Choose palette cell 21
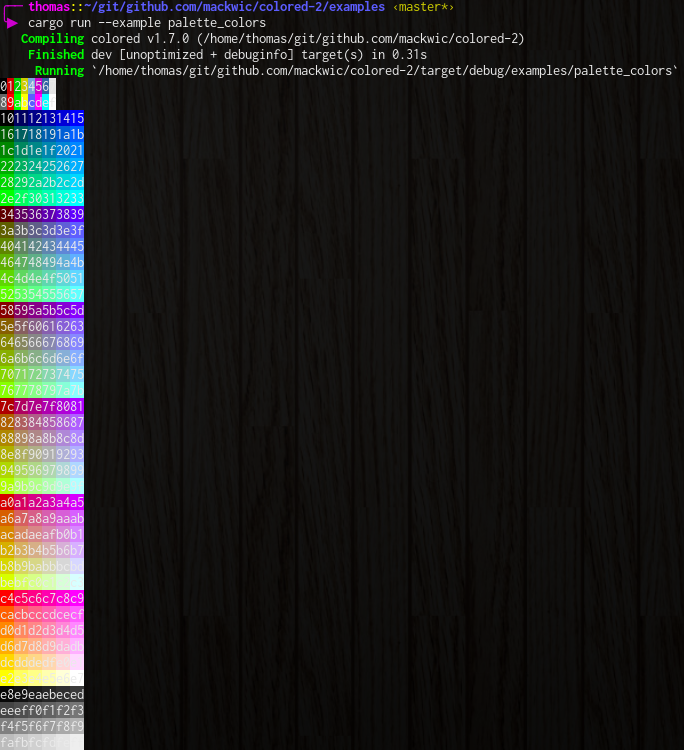The width and height of the screenshot is (684, 750). click(77, 150)
